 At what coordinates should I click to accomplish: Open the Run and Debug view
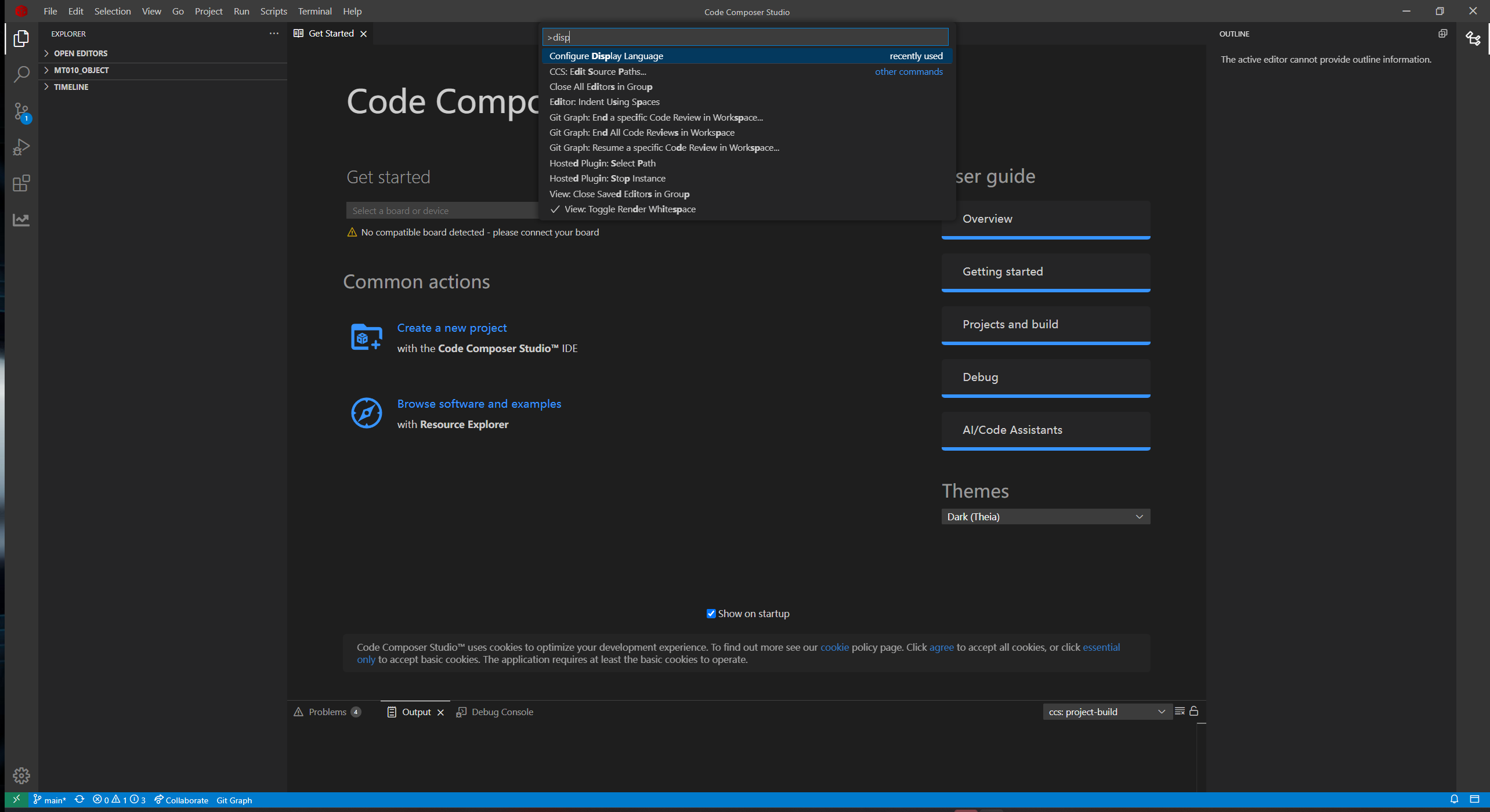pyautogui.click(x=21, y=147)
